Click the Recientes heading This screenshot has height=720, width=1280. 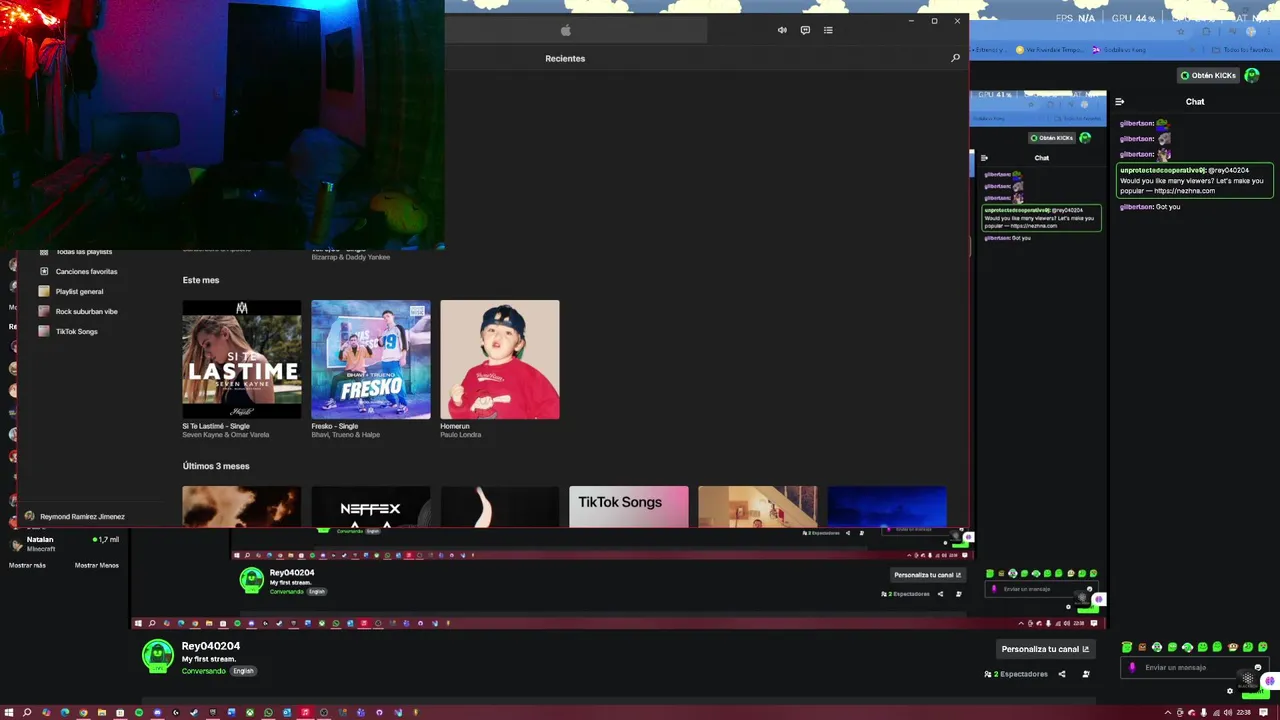point(565,58)
